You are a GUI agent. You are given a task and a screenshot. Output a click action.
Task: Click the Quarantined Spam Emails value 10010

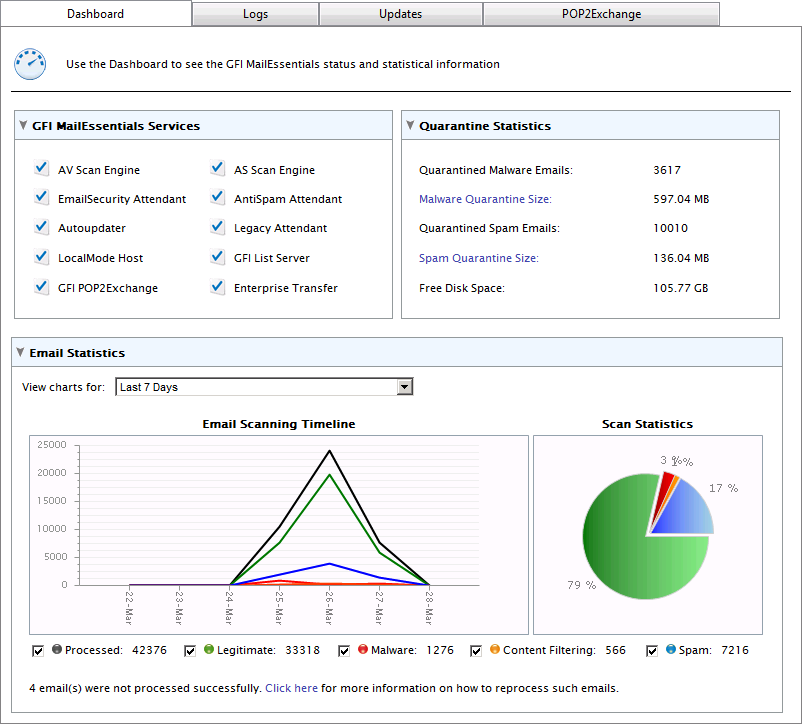click(x=671, y=228)
